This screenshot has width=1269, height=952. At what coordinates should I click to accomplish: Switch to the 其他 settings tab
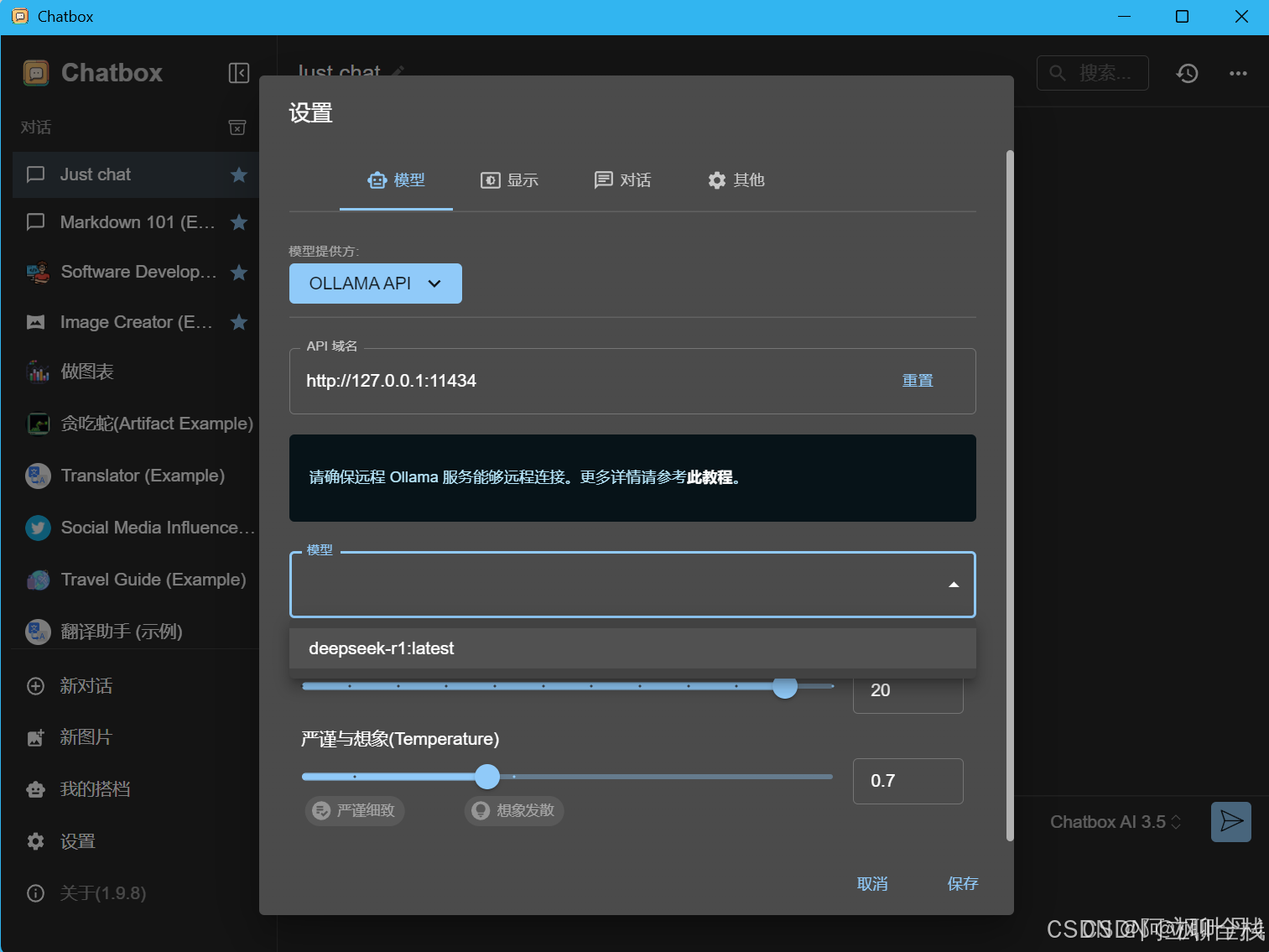[736, 180]
